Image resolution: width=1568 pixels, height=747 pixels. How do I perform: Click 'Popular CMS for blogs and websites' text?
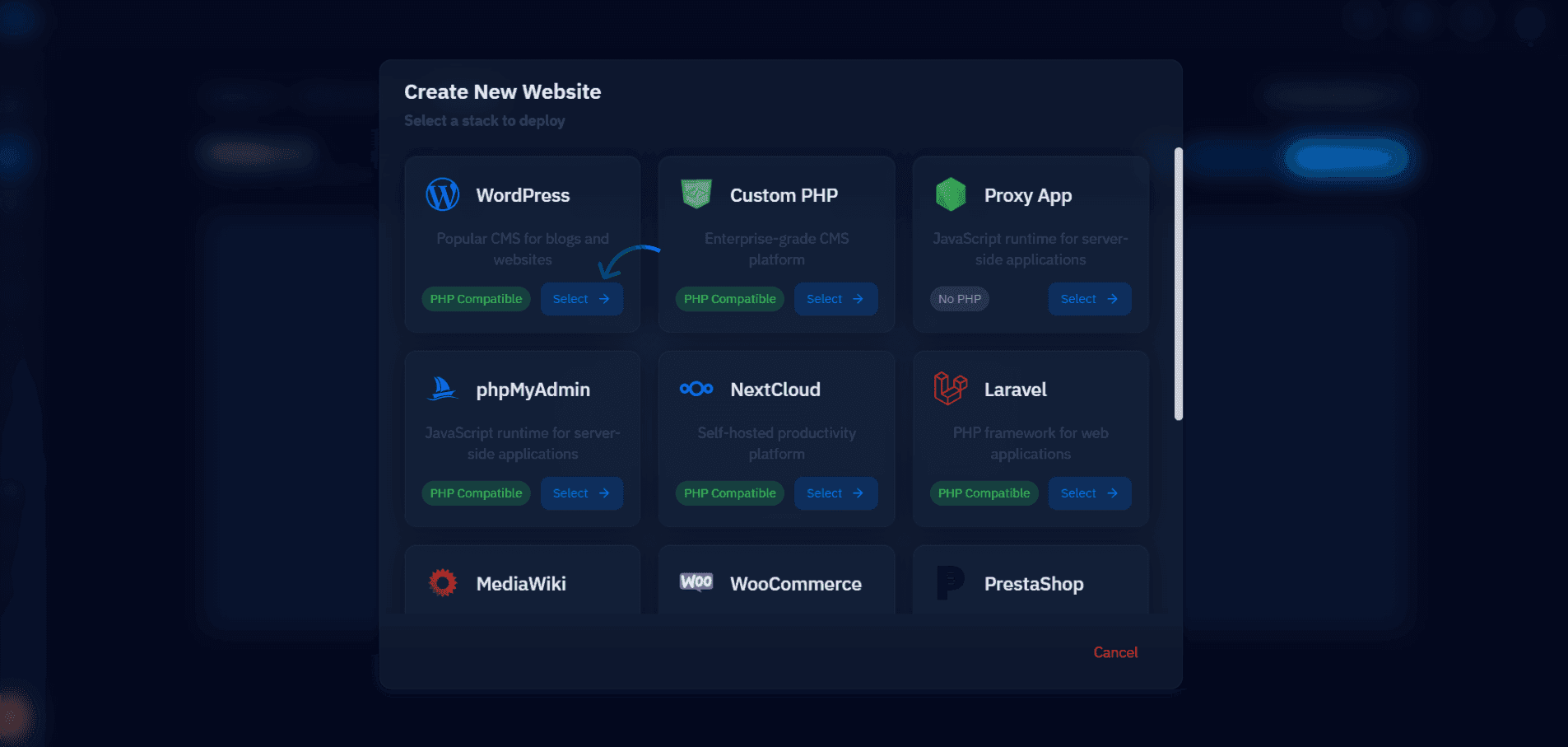[x=523, y=249]
